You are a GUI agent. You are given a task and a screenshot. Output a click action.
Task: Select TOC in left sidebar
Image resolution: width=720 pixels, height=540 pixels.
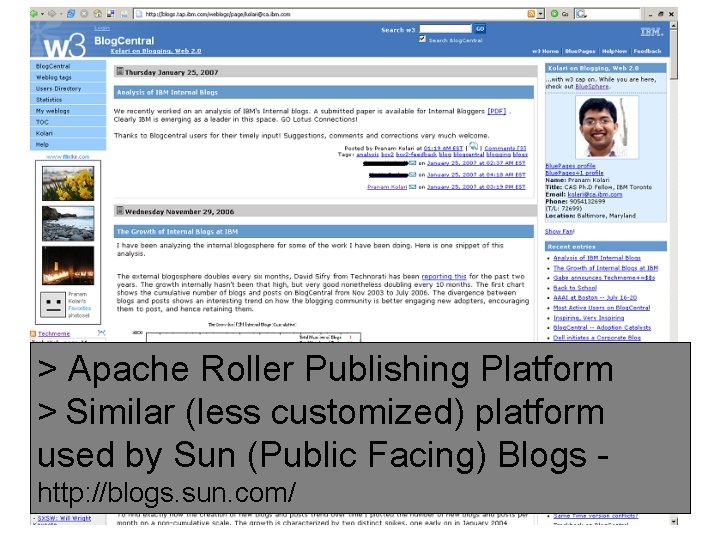pos(68,122)
